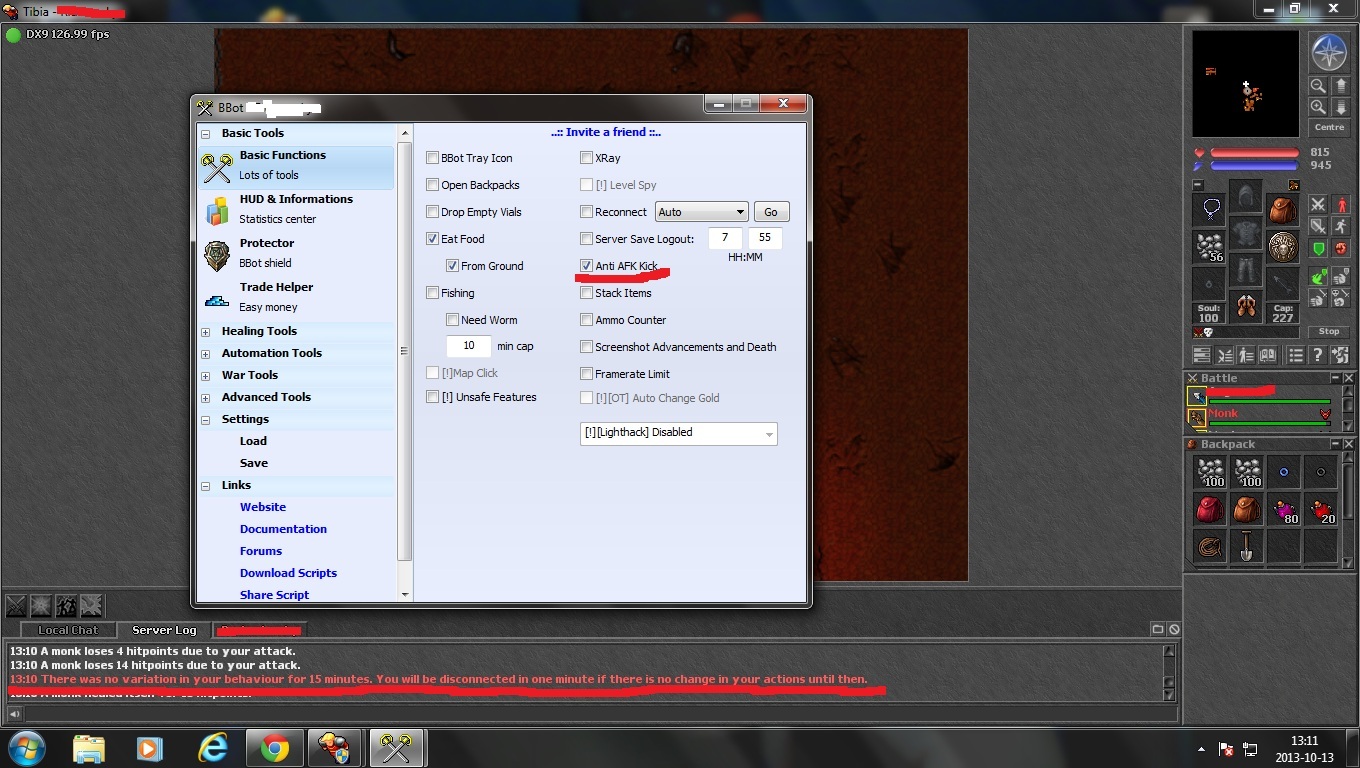
Task: Open the Reconnect Auto dropdown
Action: click(x=701, y=212)
